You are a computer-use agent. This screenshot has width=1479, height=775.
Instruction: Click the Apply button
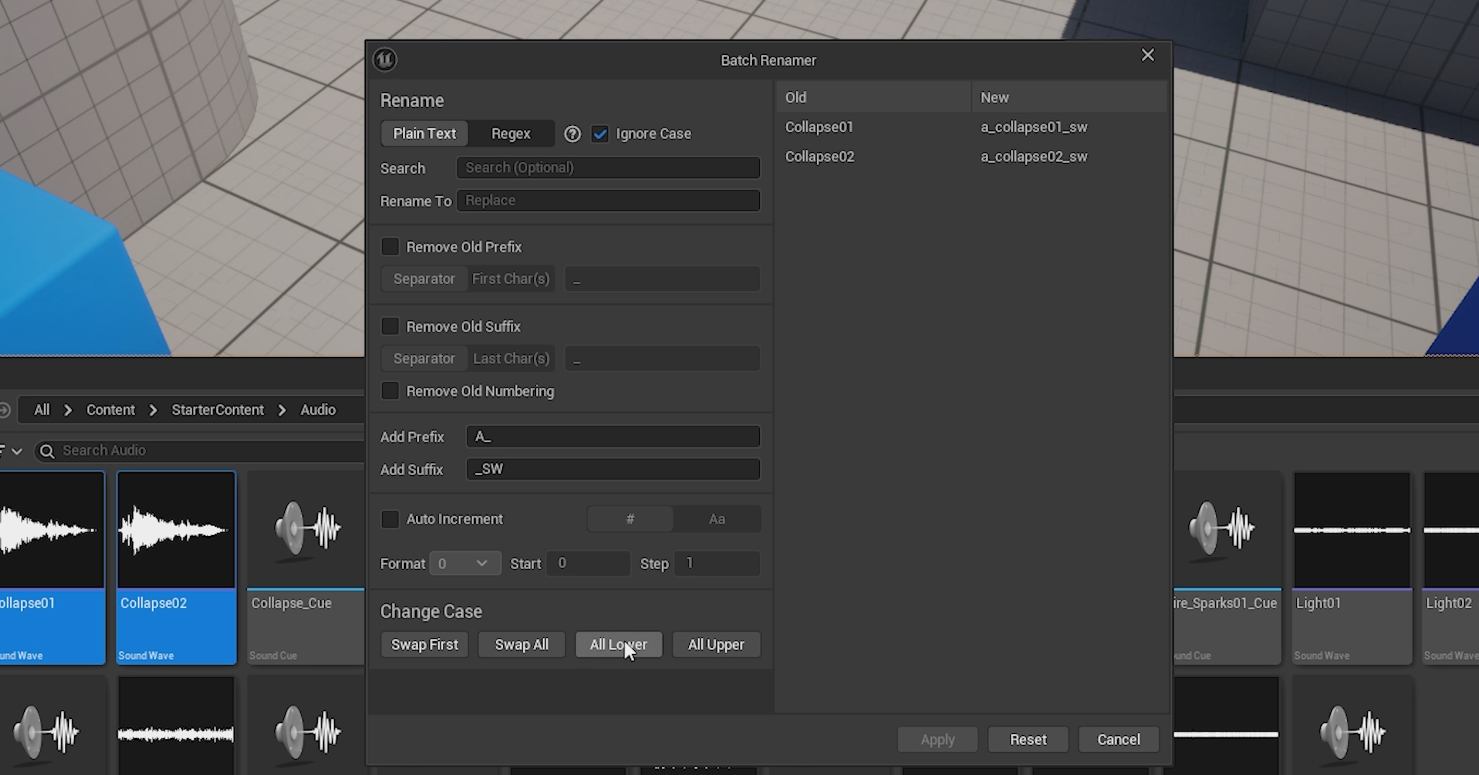938,740
